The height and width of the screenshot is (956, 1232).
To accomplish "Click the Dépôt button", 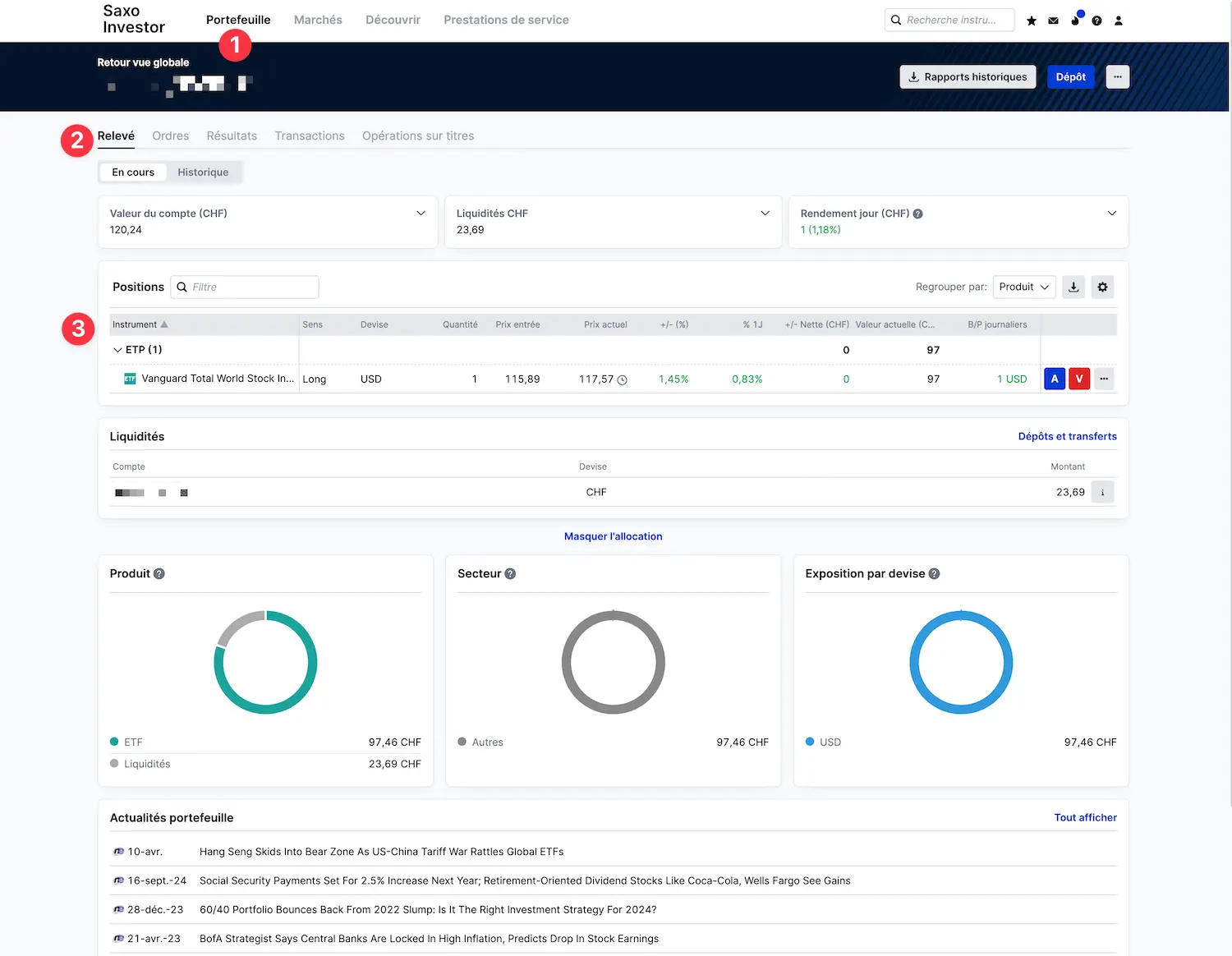I will (x=1070, y=77).
